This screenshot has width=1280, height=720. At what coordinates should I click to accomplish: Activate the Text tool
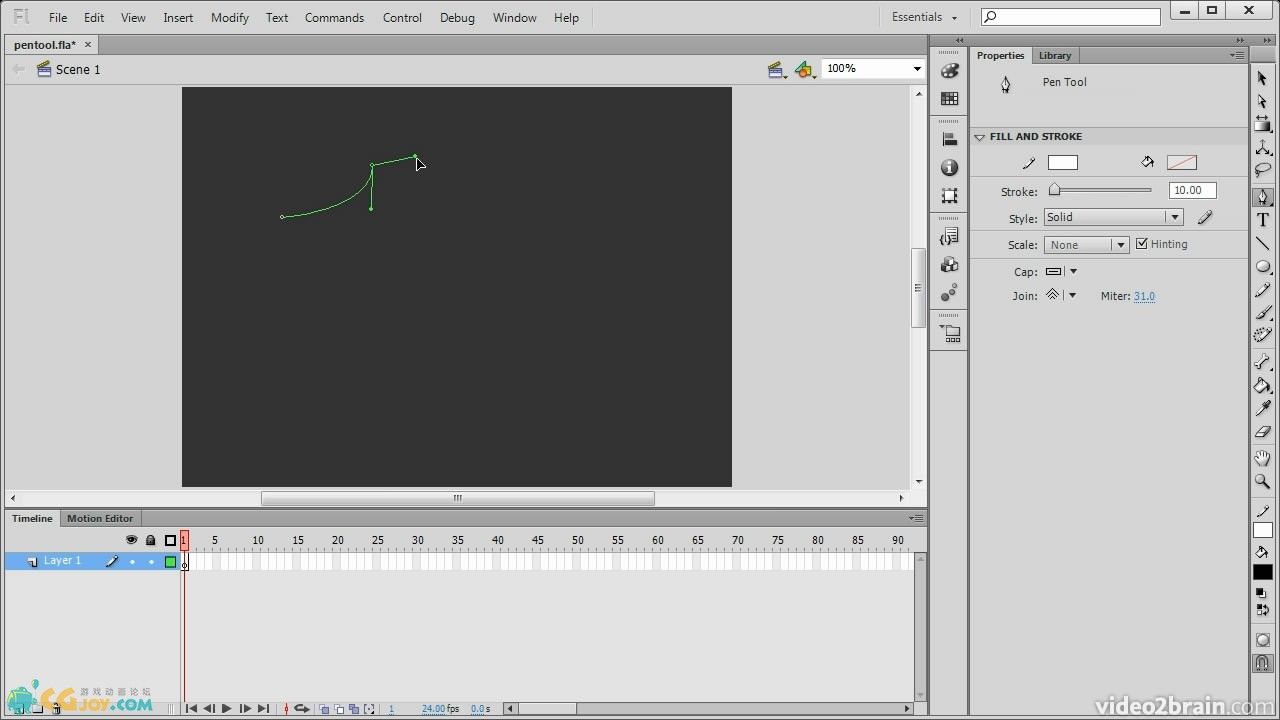pyautogui.click(x=1262, y=220)
